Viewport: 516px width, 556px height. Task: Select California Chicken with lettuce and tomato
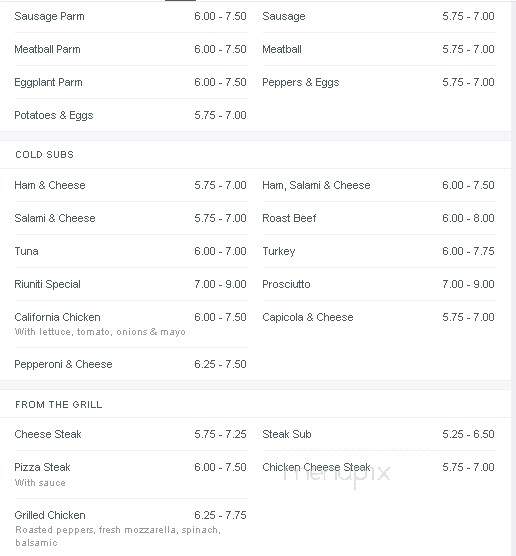coord(131,324)
